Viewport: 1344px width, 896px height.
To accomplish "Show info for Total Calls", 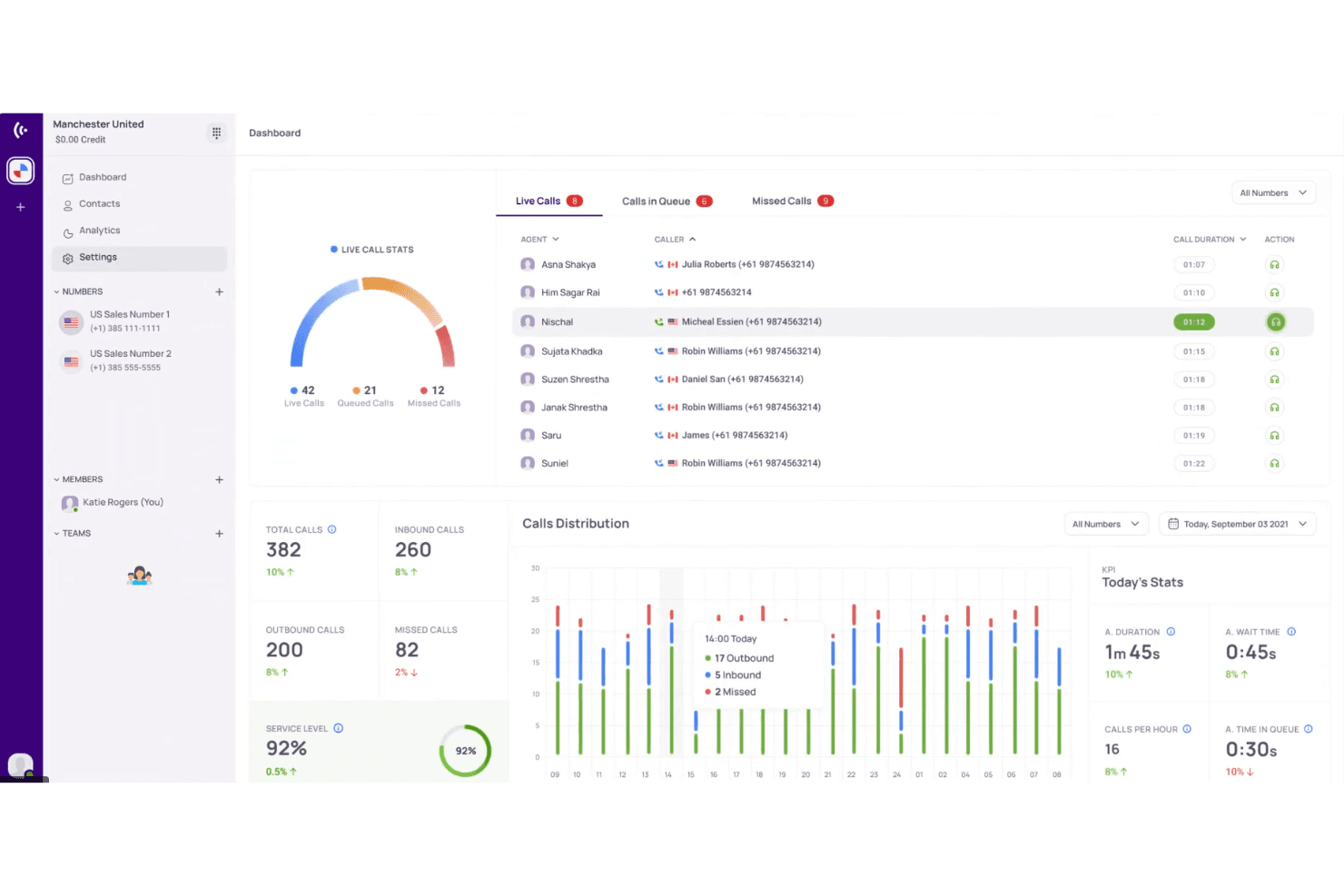I will pyautogui.click(x=331, y=529).
